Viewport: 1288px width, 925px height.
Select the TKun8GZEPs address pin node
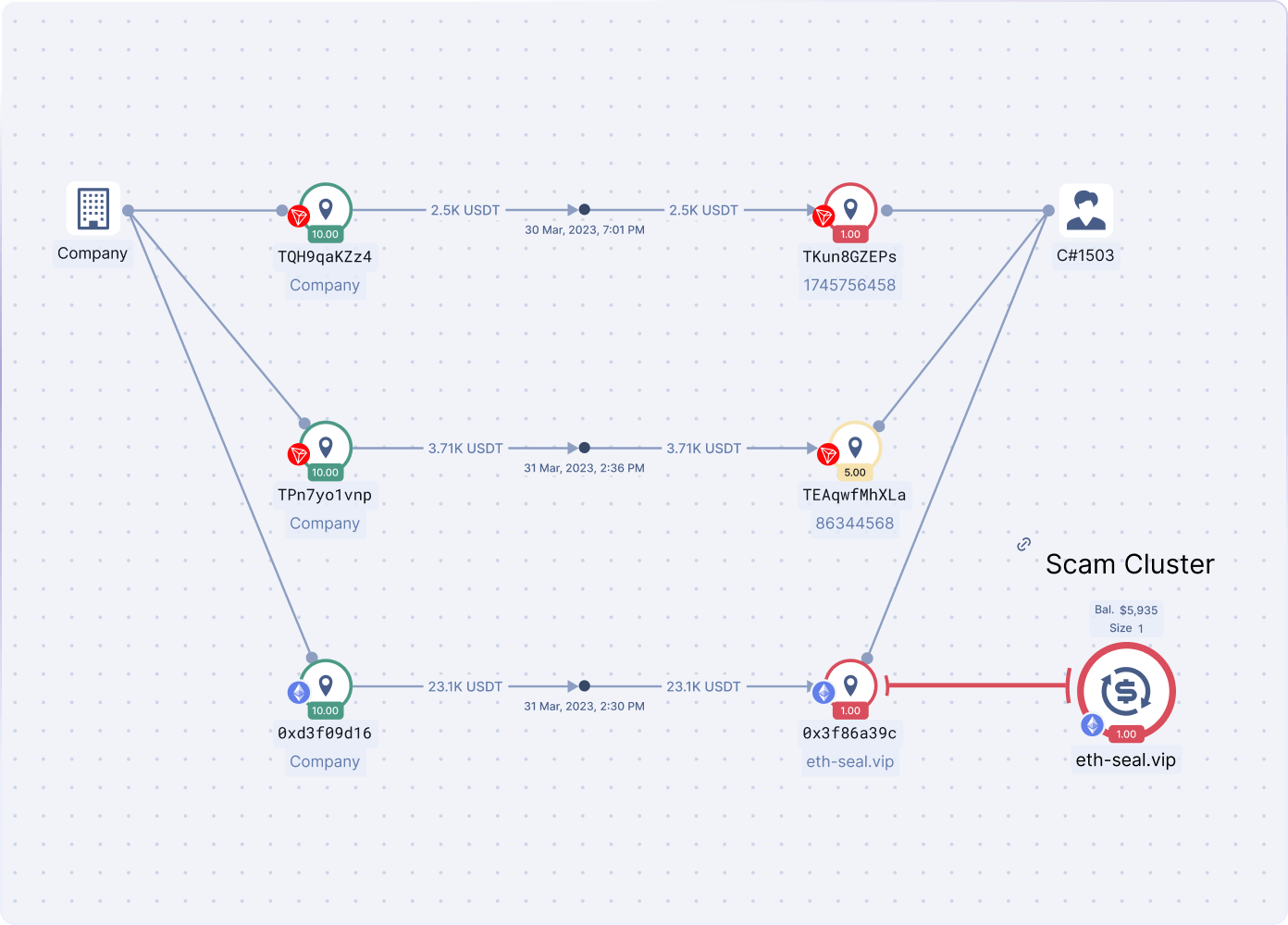pyautogui.click(x=850, y=210)
